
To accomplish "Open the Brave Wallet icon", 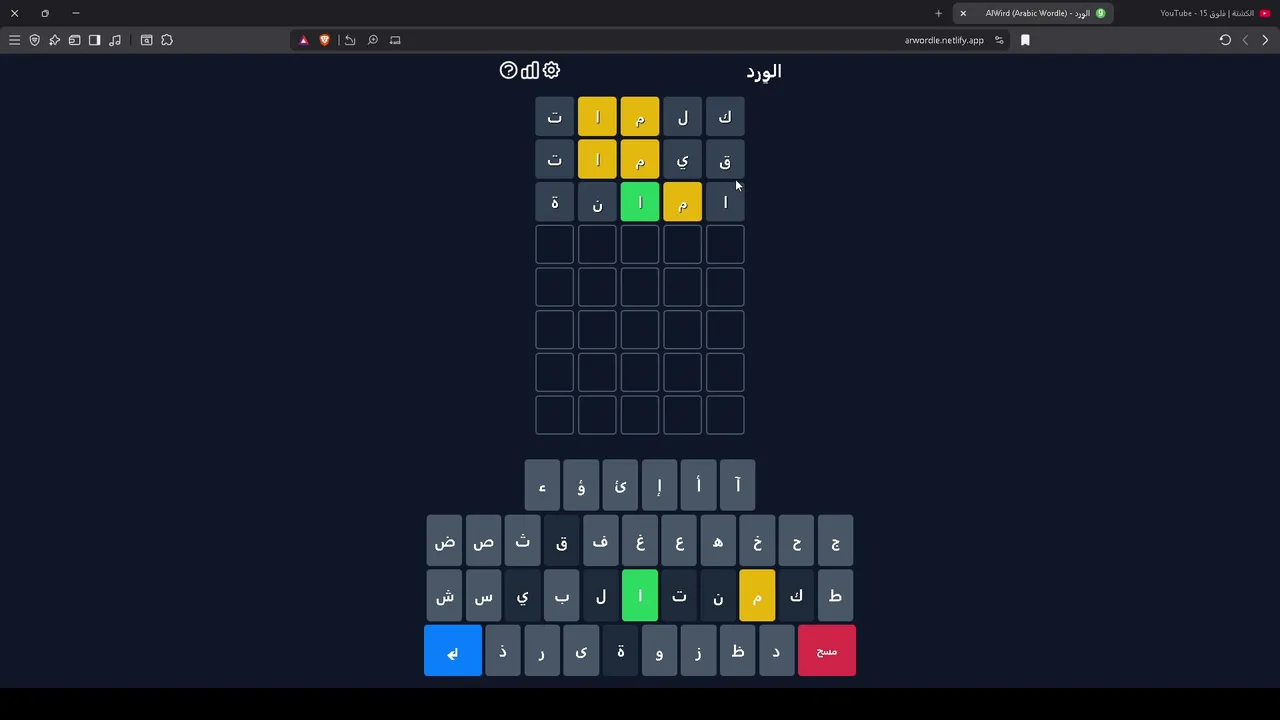I will pos(74,40).
